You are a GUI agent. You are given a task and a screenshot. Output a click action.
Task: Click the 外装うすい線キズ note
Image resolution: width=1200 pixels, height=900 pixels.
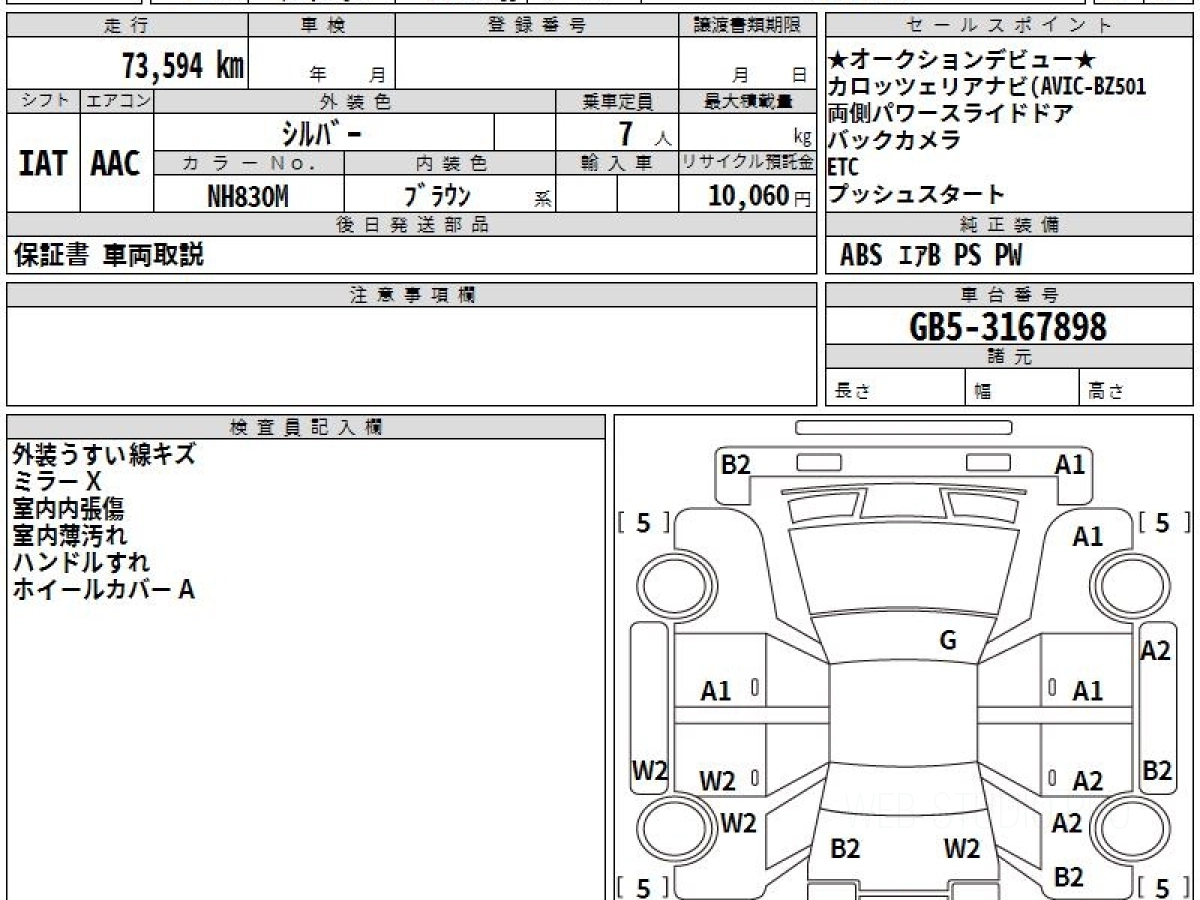pos(104,455)
